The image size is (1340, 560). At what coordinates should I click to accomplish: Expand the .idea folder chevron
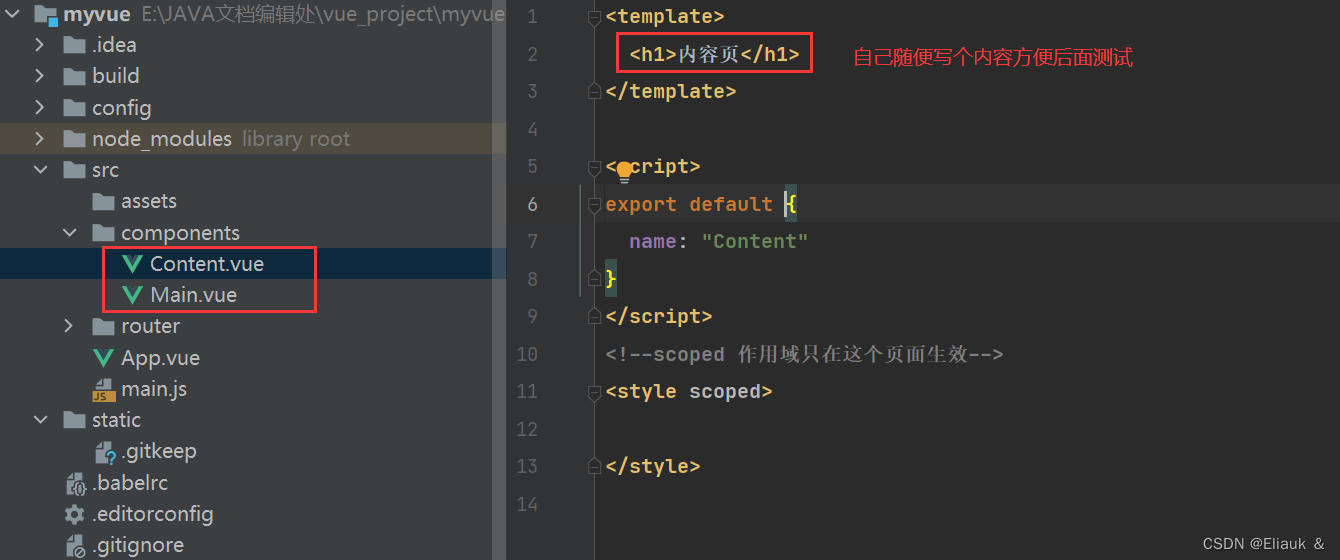click(40, 45)
